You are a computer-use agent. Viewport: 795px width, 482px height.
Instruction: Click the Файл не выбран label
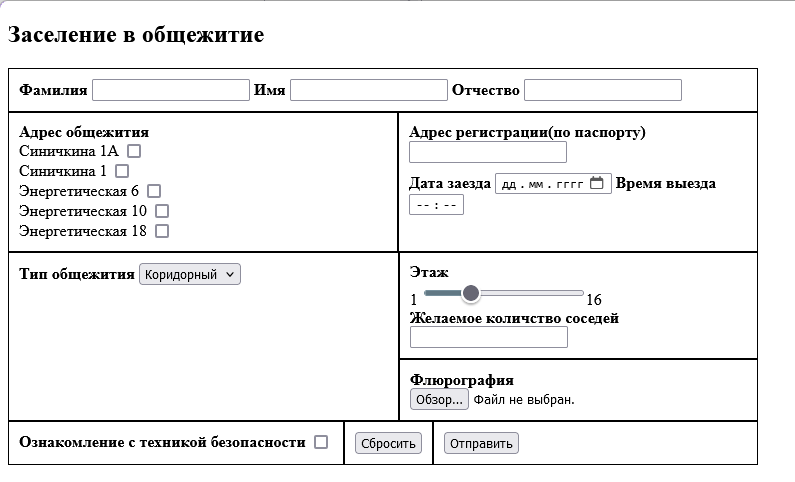[x=524, y=400]
